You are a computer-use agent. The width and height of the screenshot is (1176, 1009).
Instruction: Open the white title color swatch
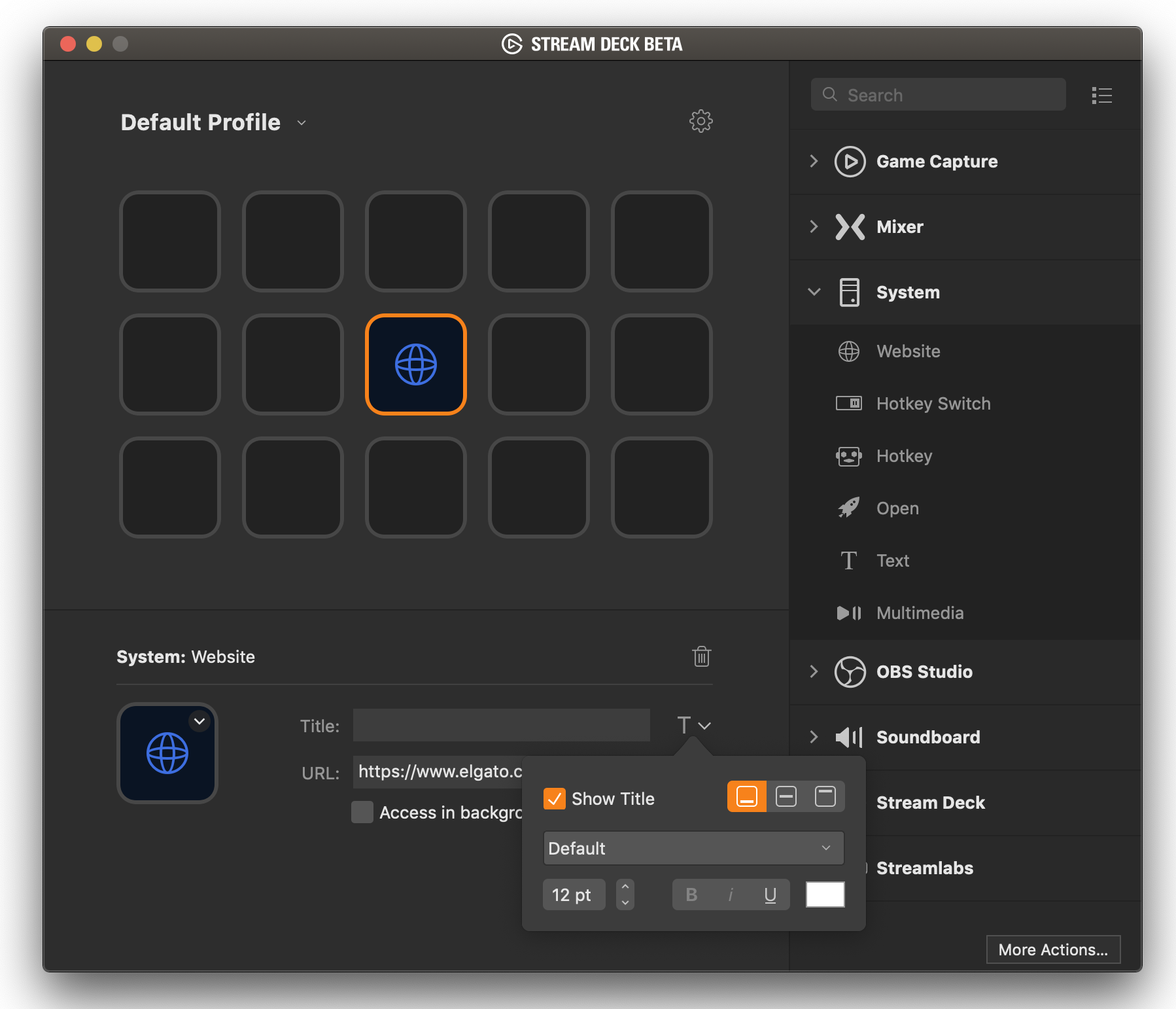pos(825,894)
